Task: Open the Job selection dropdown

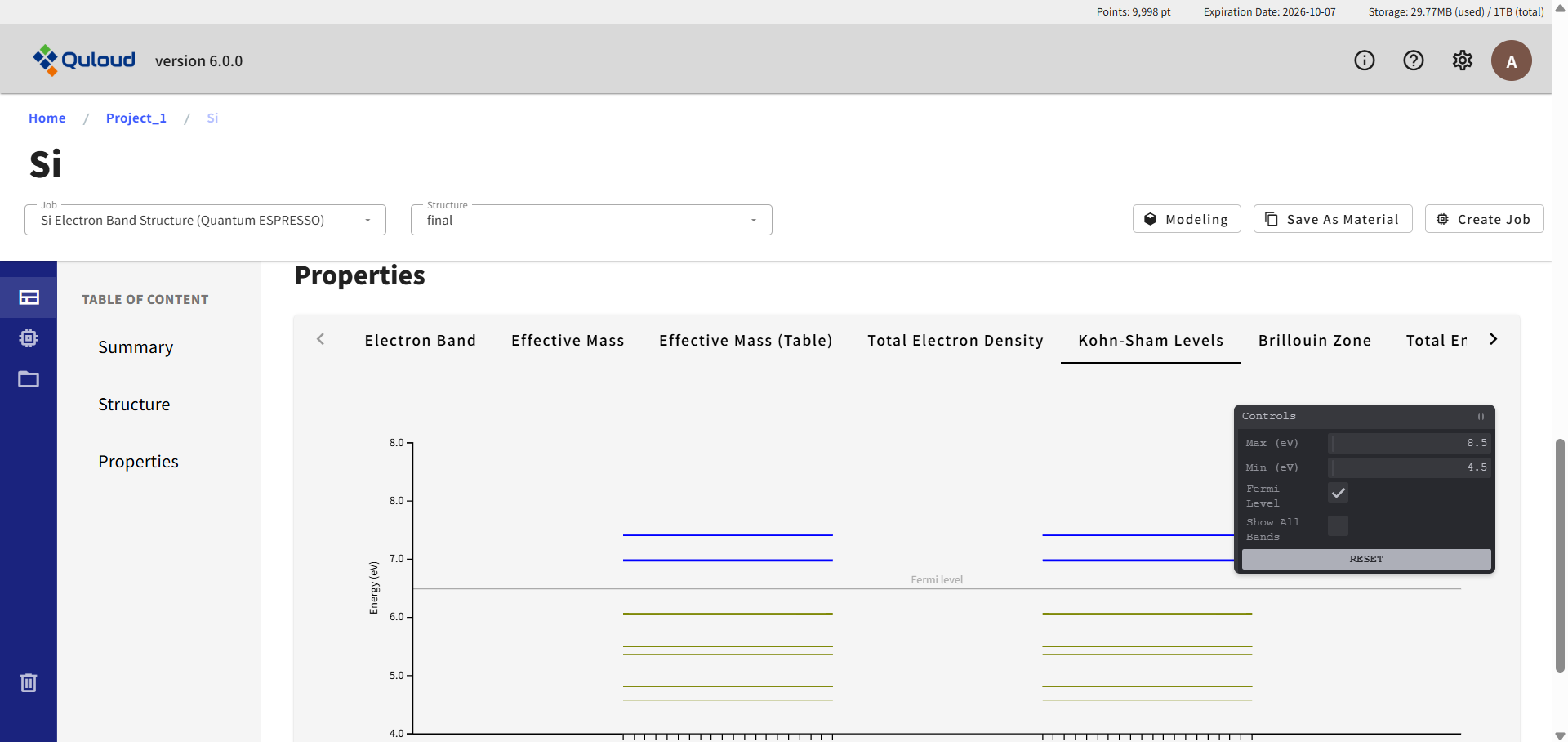Action: coord(205,220)
